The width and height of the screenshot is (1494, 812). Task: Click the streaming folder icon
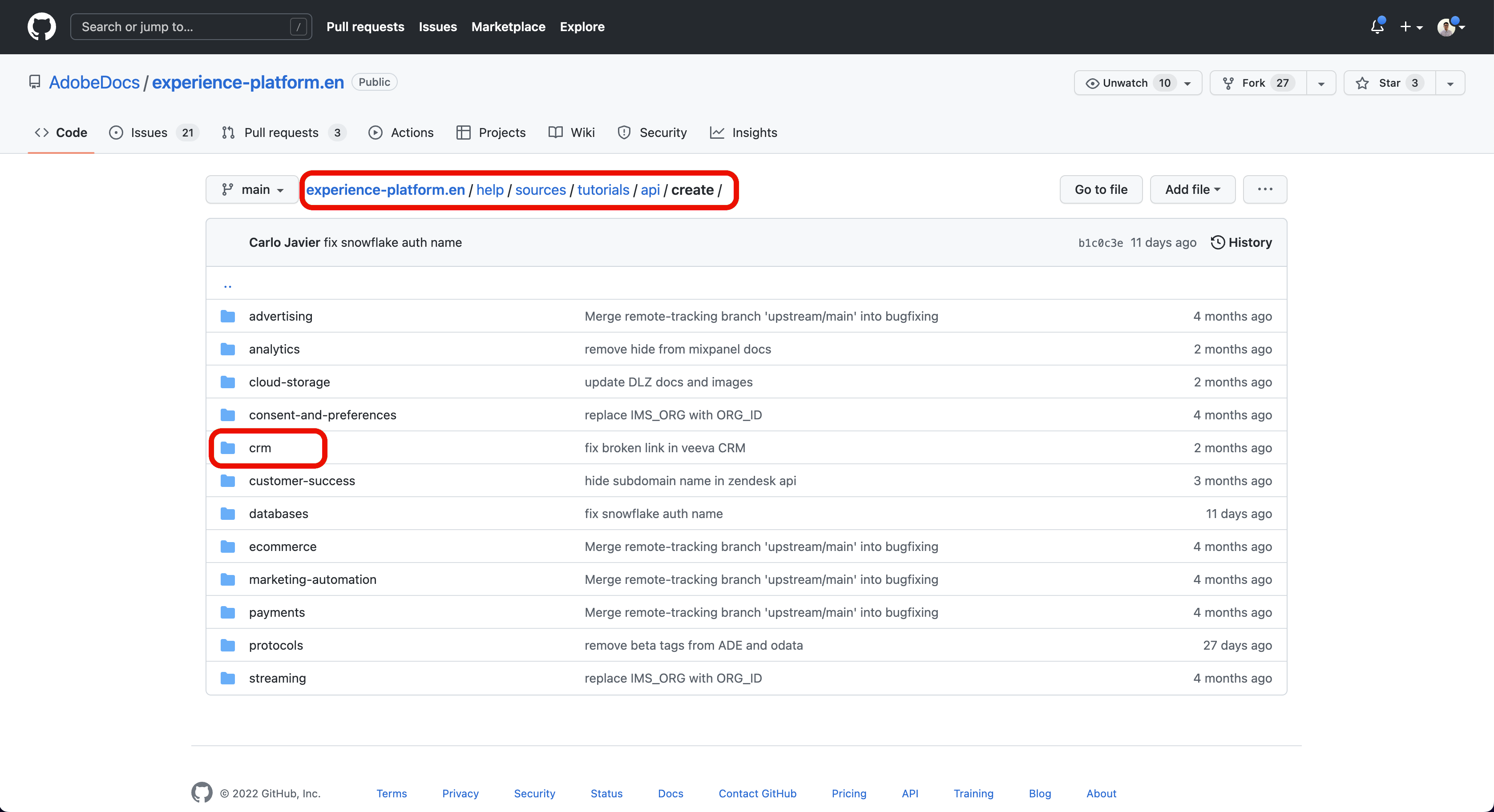[228, 678]
